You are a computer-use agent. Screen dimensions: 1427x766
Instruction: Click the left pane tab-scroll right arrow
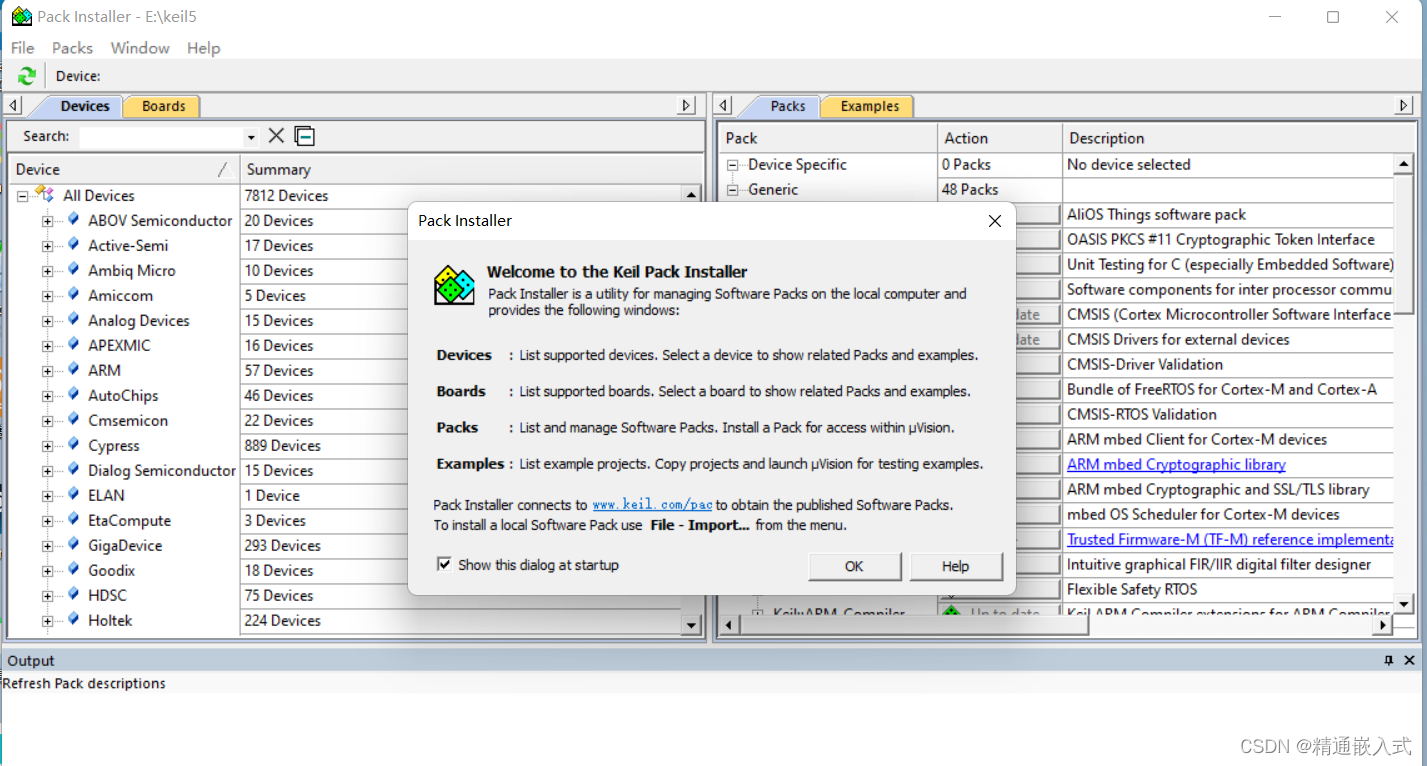pyautogui.click(x=686, y=105)
